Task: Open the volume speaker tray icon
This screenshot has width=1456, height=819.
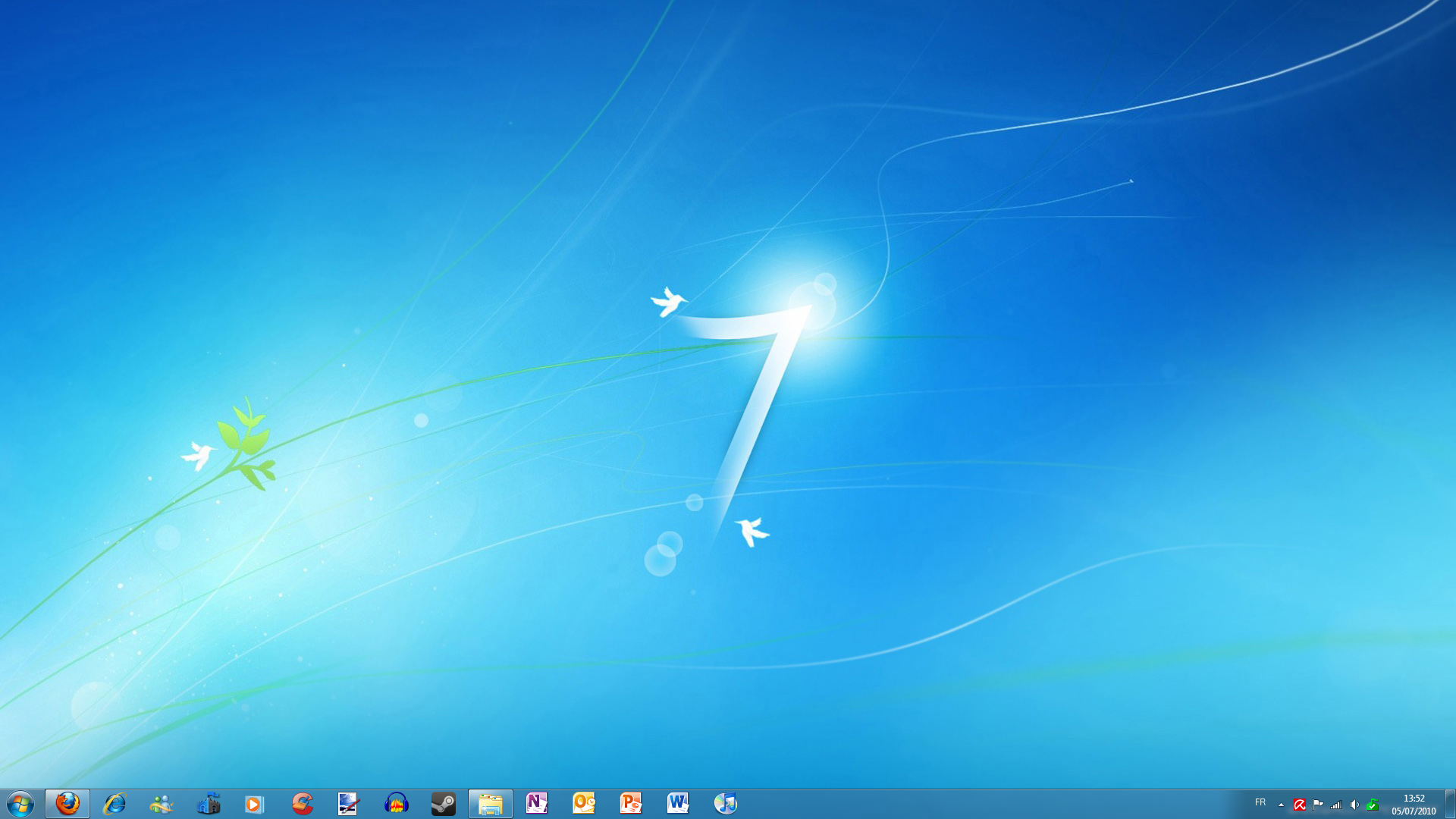Action: [1354, 805]
